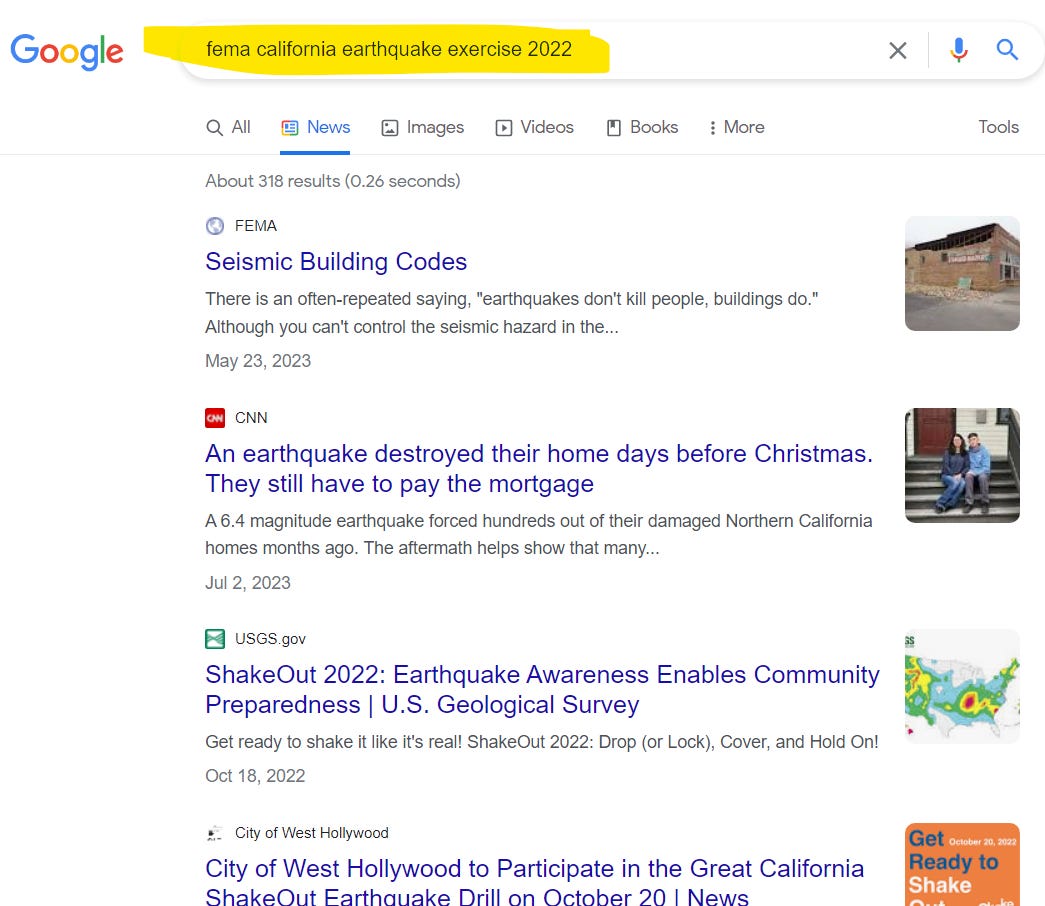Click the CNN source name
Image resolution: width=1045 pixels, height=906 pixels.
251,418
